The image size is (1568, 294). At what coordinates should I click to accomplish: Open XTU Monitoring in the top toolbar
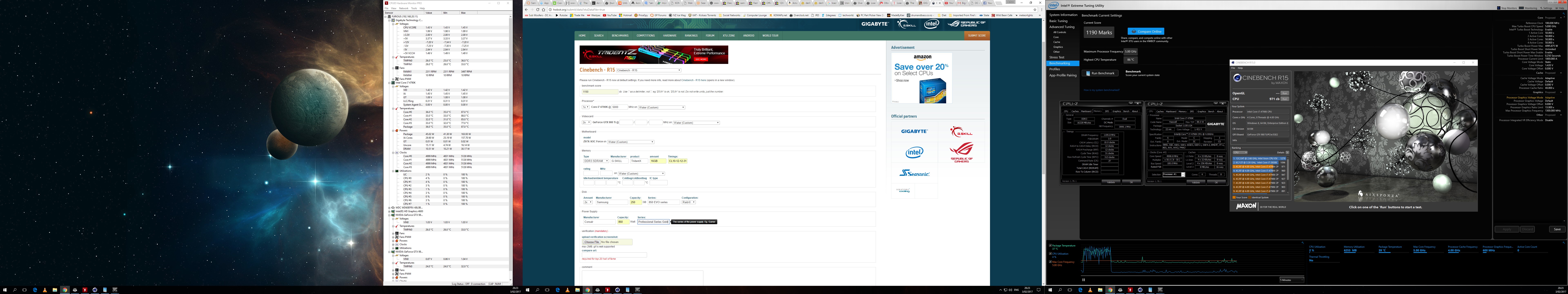coord(1528,8)
